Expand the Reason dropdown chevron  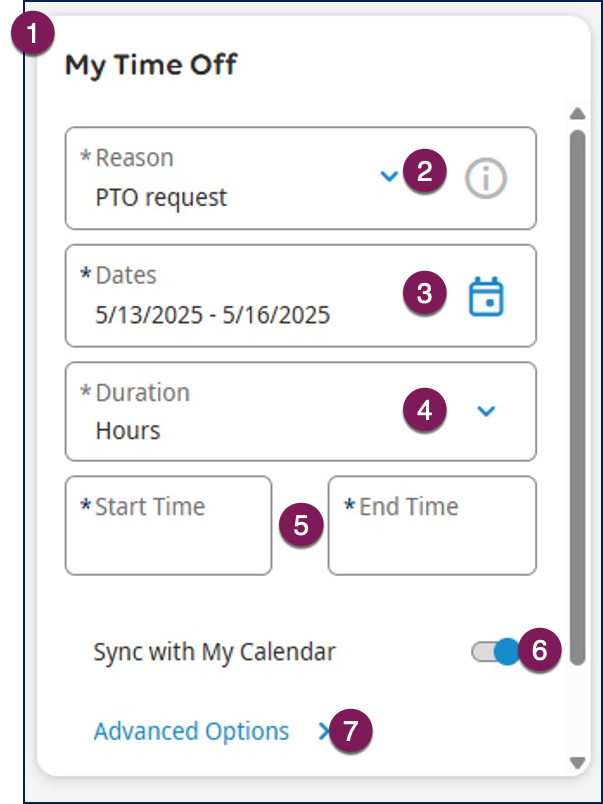coord(389,177)
